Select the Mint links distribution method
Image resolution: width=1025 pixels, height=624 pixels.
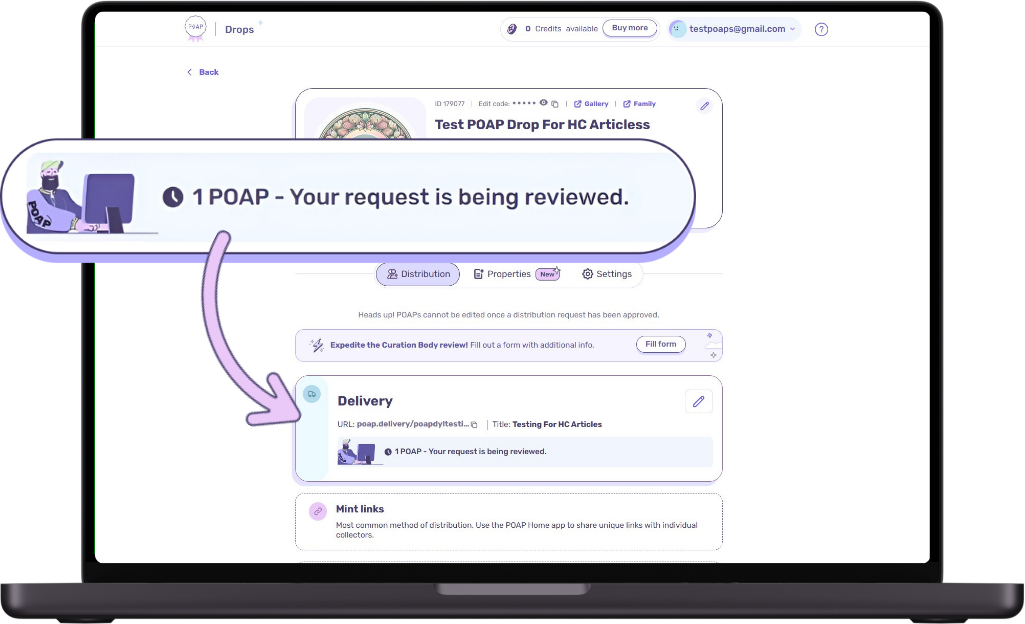(508, 521)
